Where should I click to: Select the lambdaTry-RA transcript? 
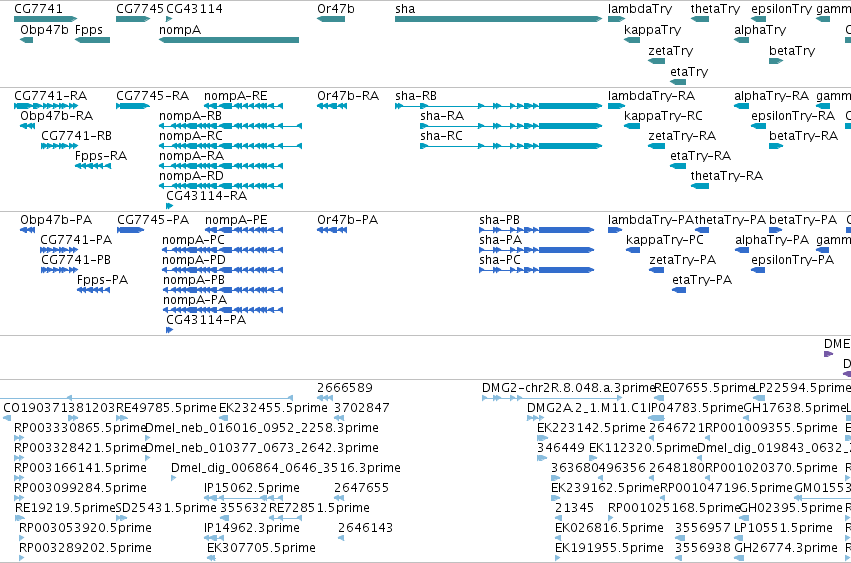(616, 106)
